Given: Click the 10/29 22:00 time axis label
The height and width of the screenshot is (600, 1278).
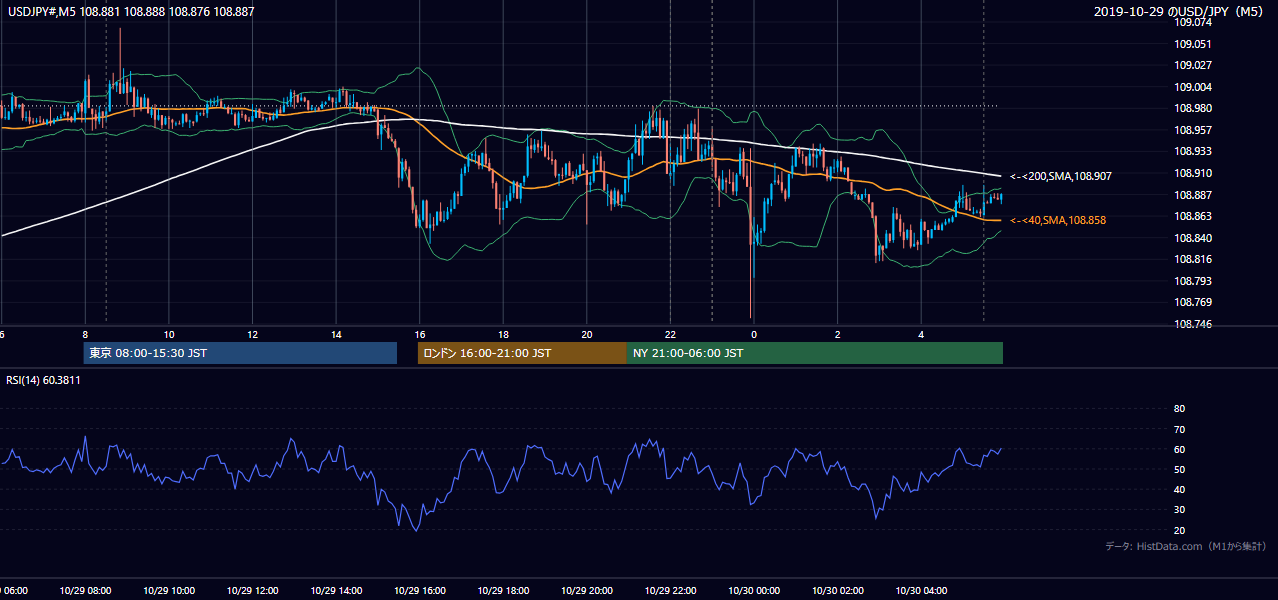Looking at the screenshot, I should tap(670, 590).
